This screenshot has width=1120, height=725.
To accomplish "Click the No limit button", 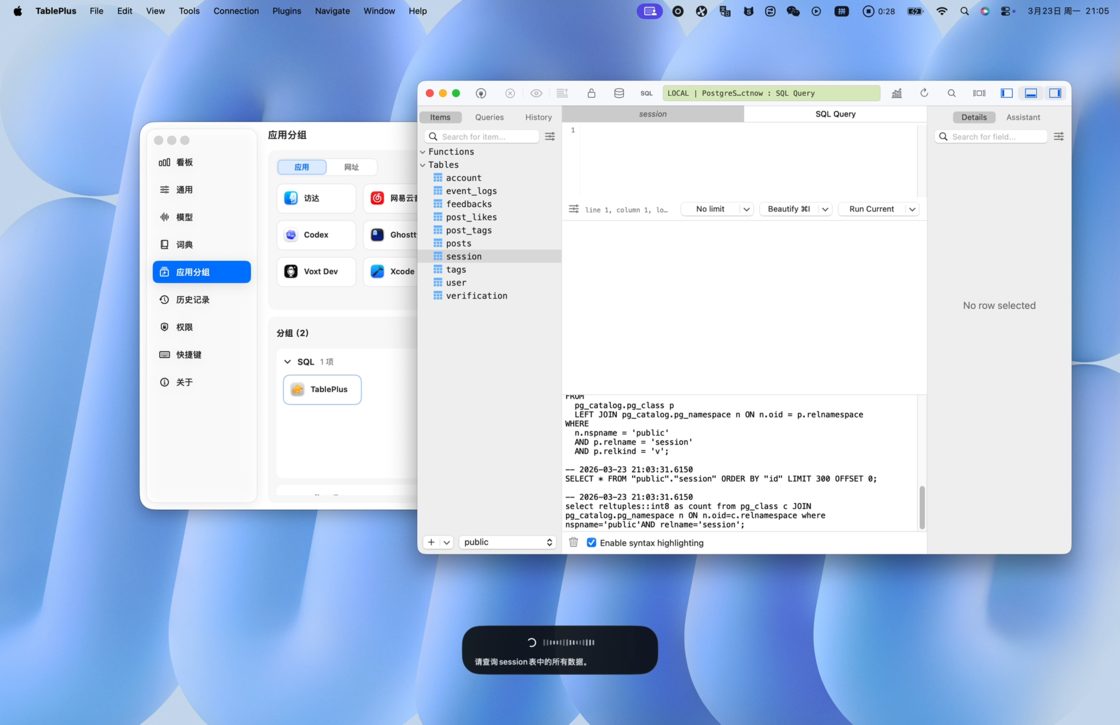I will tap(710, 209).
